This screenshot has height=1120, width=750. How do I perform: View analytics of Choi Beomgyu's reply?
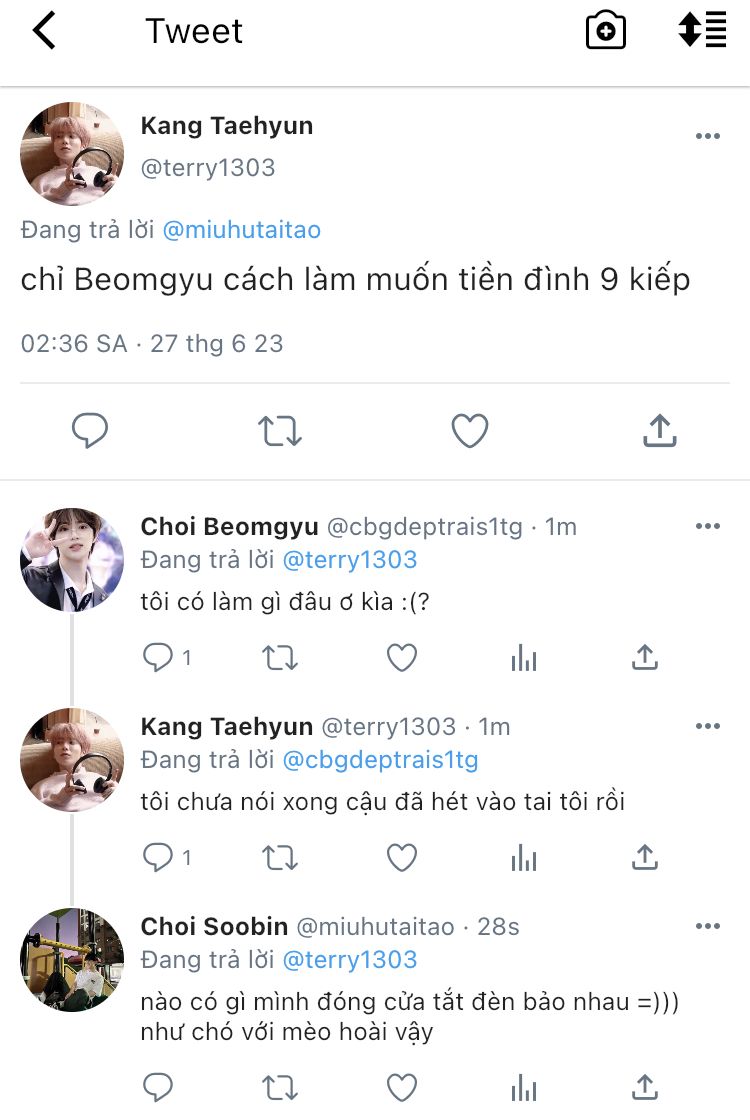524,657
